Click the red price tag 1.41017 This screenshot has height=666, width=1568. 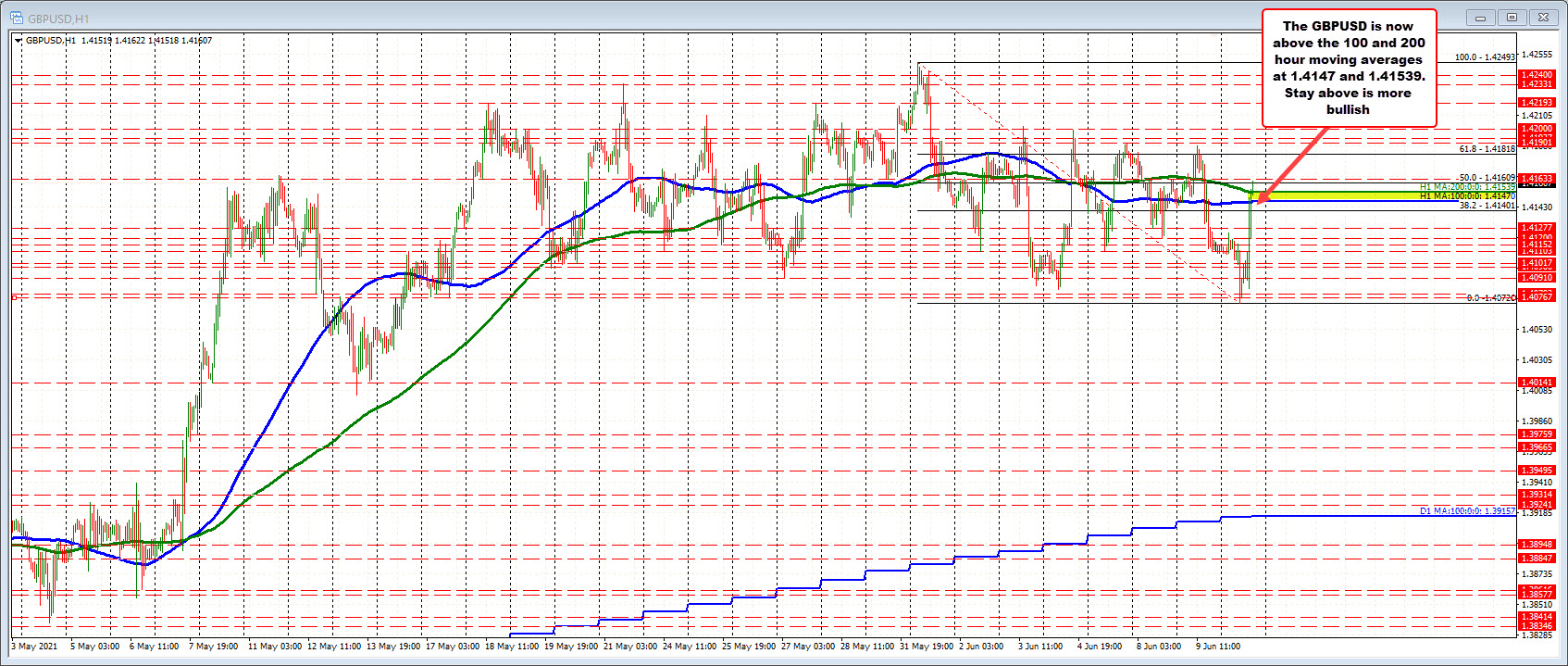1537,264
